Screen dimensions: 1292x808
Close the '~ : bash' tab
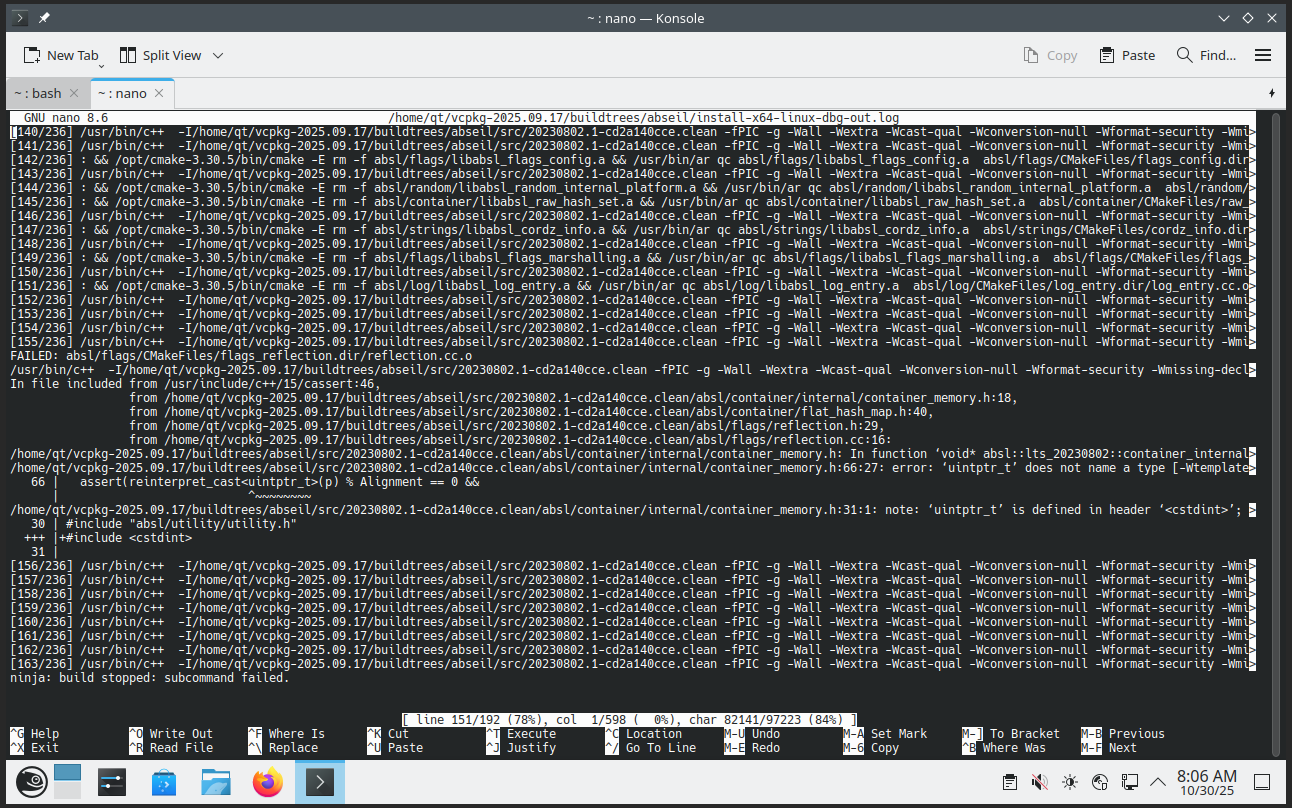(x=76, y=93)
